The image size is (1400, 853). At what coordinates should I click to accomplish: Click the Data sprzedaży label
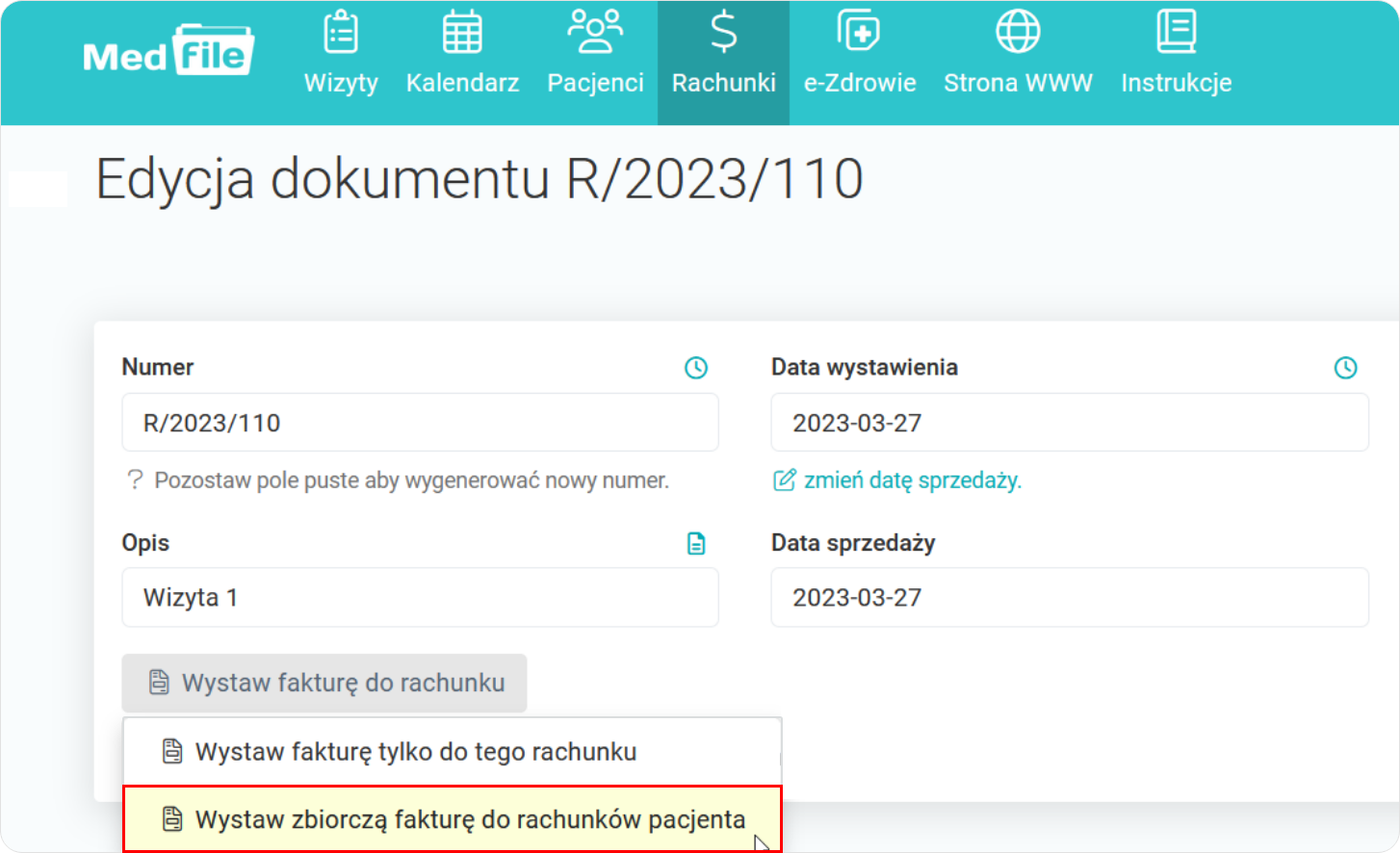(x=853, y=543)
